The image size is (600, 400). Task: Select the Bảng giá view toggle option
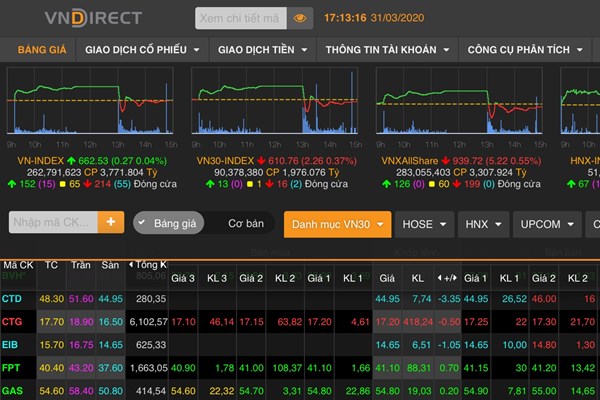click(176, 223)
